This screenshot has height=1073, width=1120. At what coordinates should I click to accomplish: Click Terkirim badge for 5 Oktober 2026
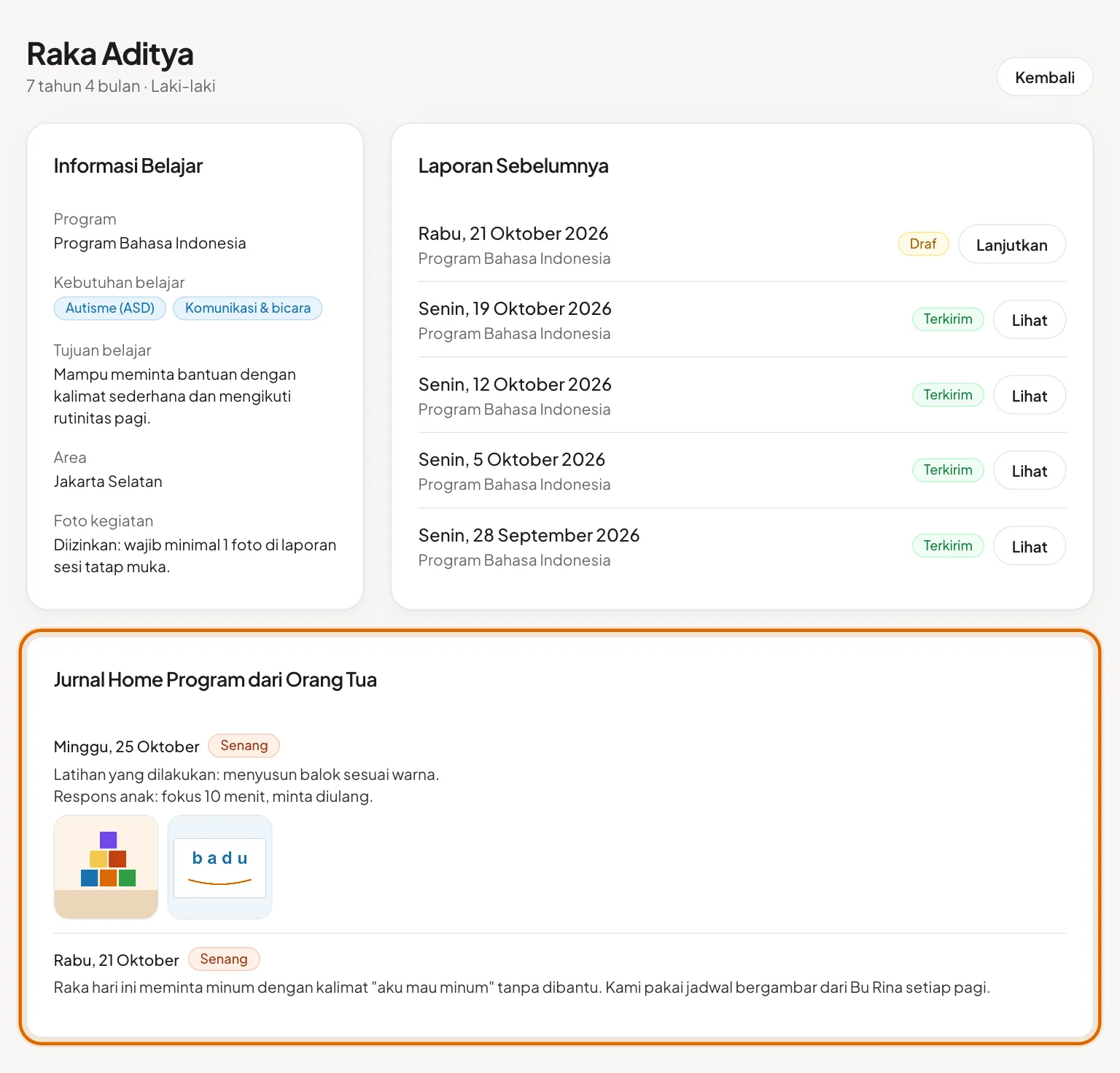[948, 470]
